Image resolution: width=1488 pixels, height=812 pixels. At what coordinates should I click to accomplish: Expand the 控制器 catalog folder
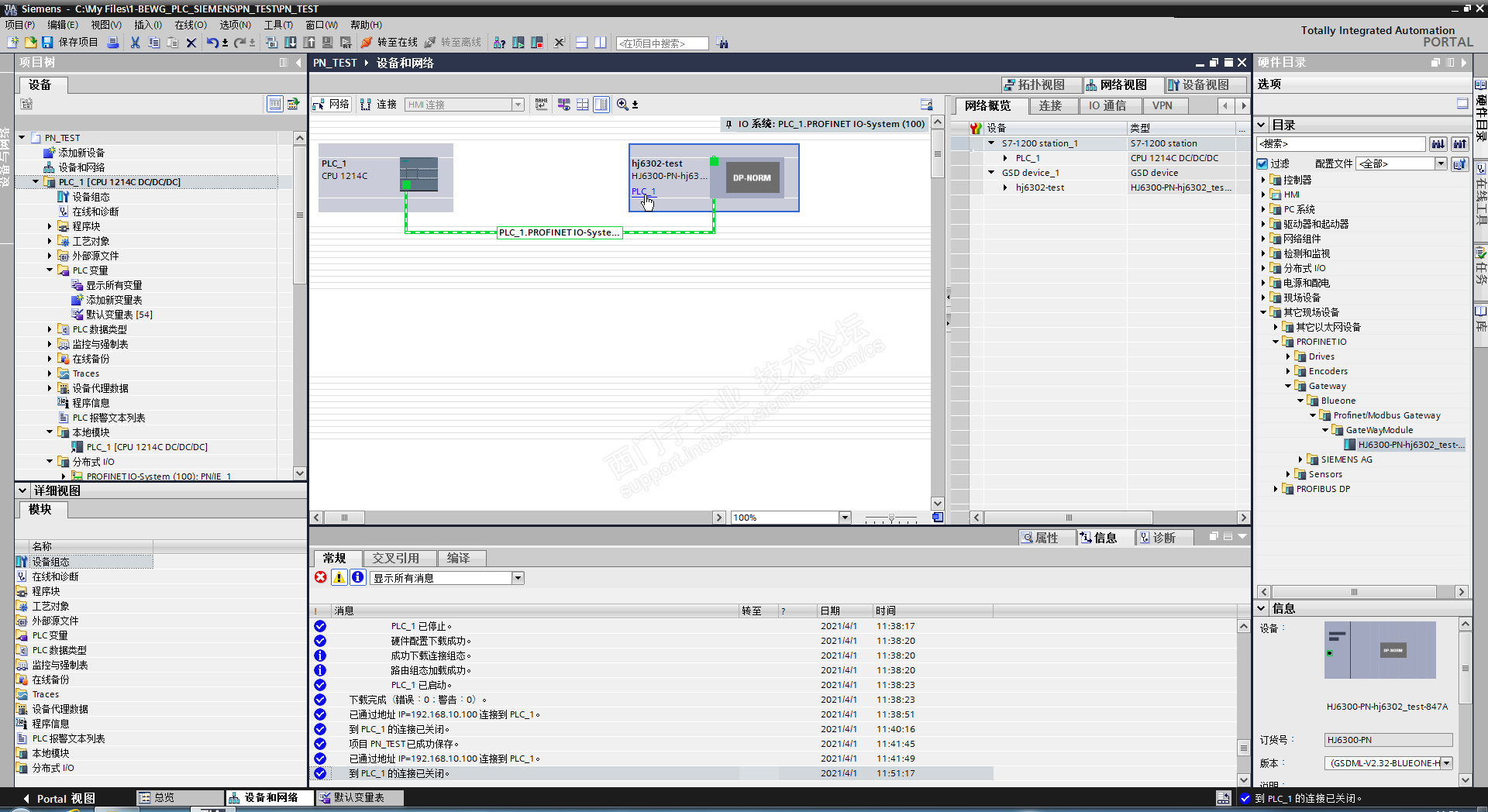(x=1263, y=180)
